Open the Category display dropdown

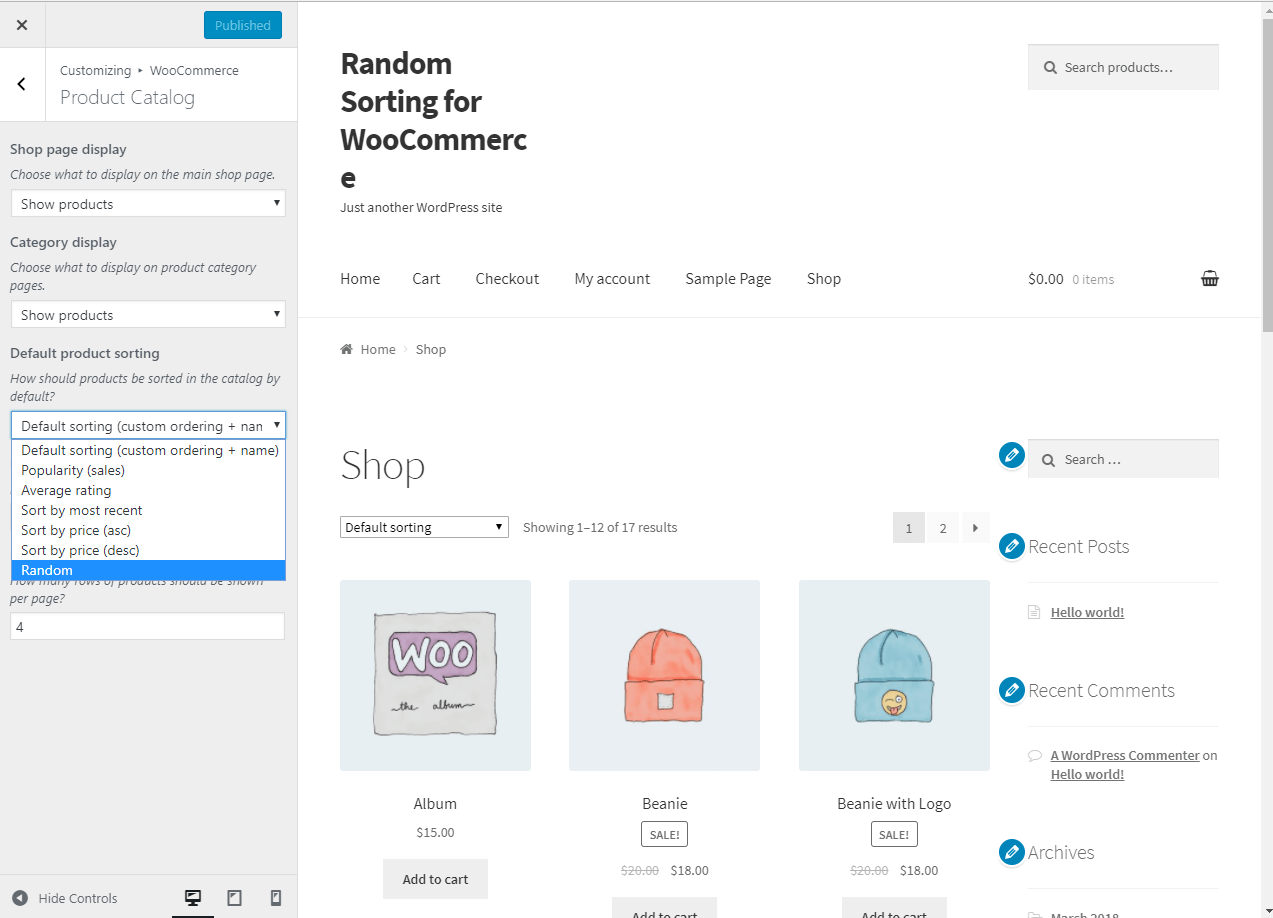pos(148,315)
